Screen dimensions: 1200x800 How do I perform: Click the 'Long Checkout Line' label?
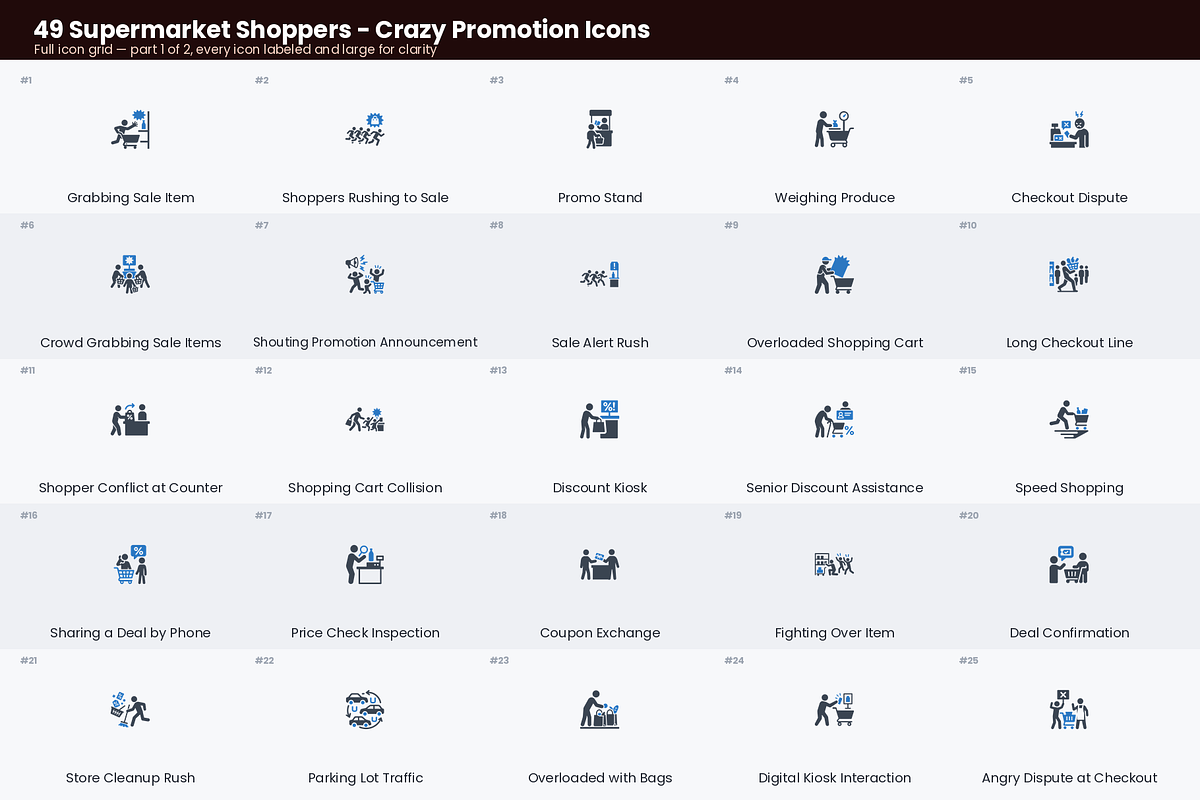[x=1070, y=342]
